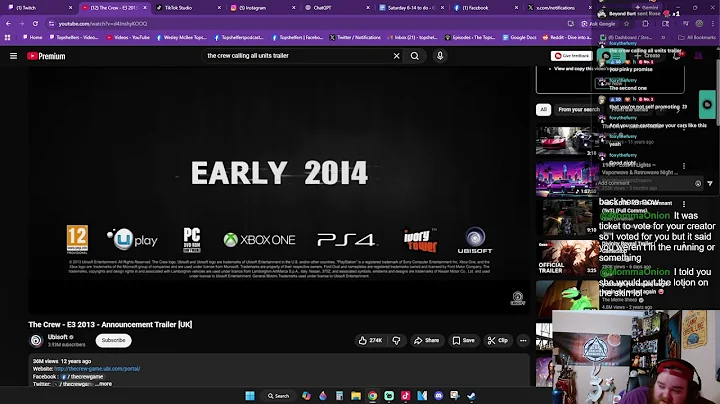Close The Crew - E3 2013 browser tab
Viewport: 720px width, 404px height.
point(145,7)
